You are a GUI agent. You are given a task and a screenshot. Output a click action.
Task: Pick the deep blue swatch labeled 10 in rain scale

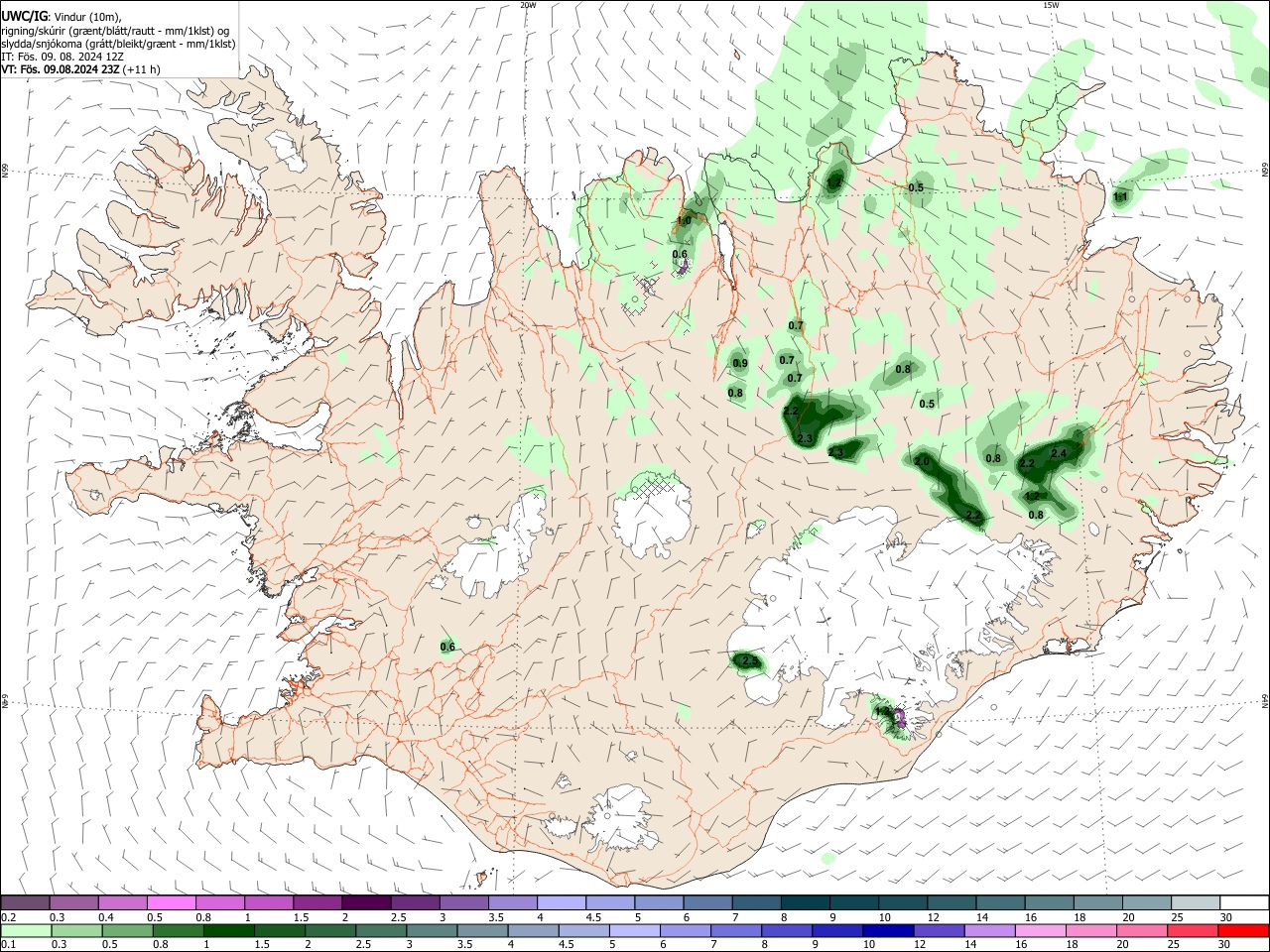click(x=888, y=931)
